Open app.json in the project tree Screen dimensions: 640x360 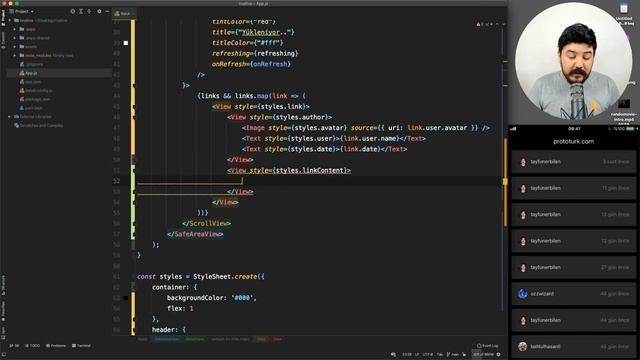30,82
